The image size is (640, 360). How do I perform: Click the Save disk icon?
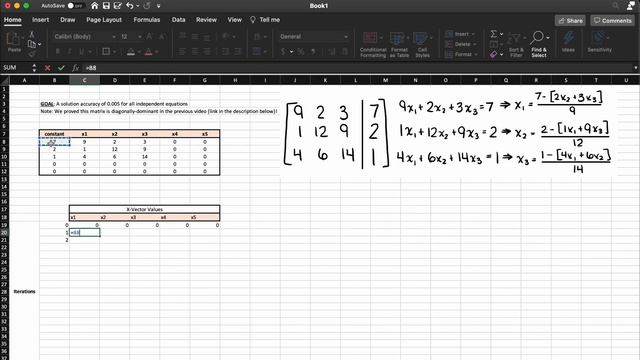click(106, 6)
